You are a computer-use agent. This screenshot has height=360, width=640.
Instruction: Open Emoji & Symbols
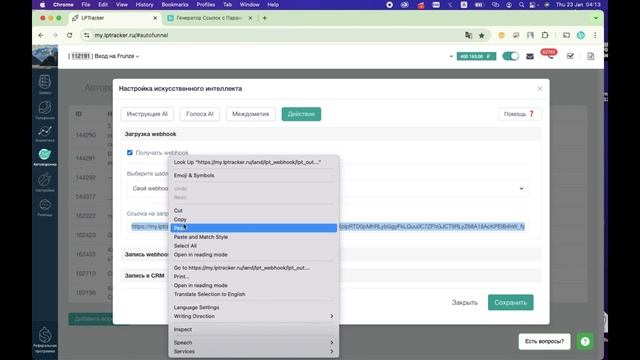point(253,176)
